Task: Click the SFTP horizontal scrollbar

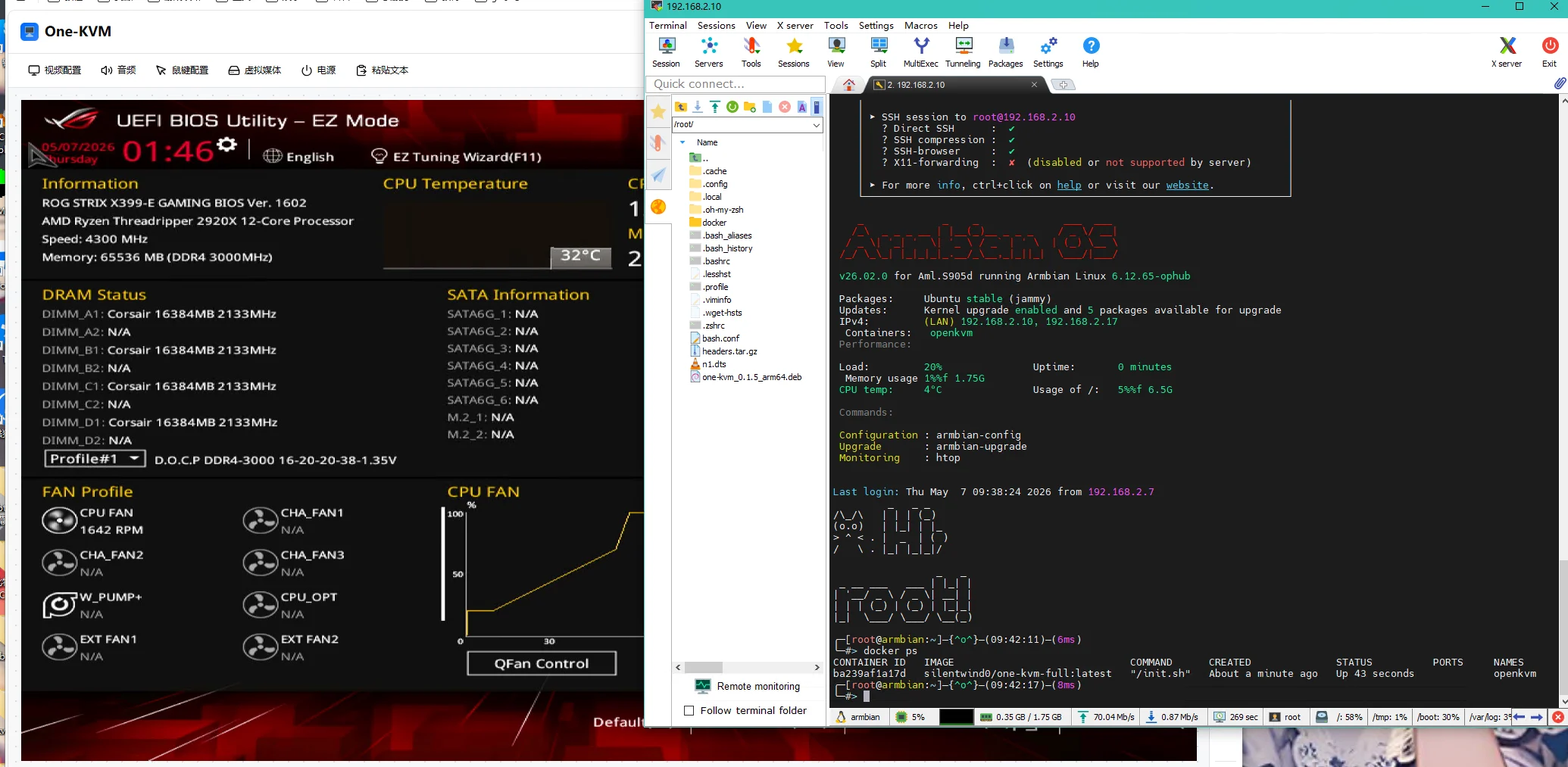Action: (746, 667)
